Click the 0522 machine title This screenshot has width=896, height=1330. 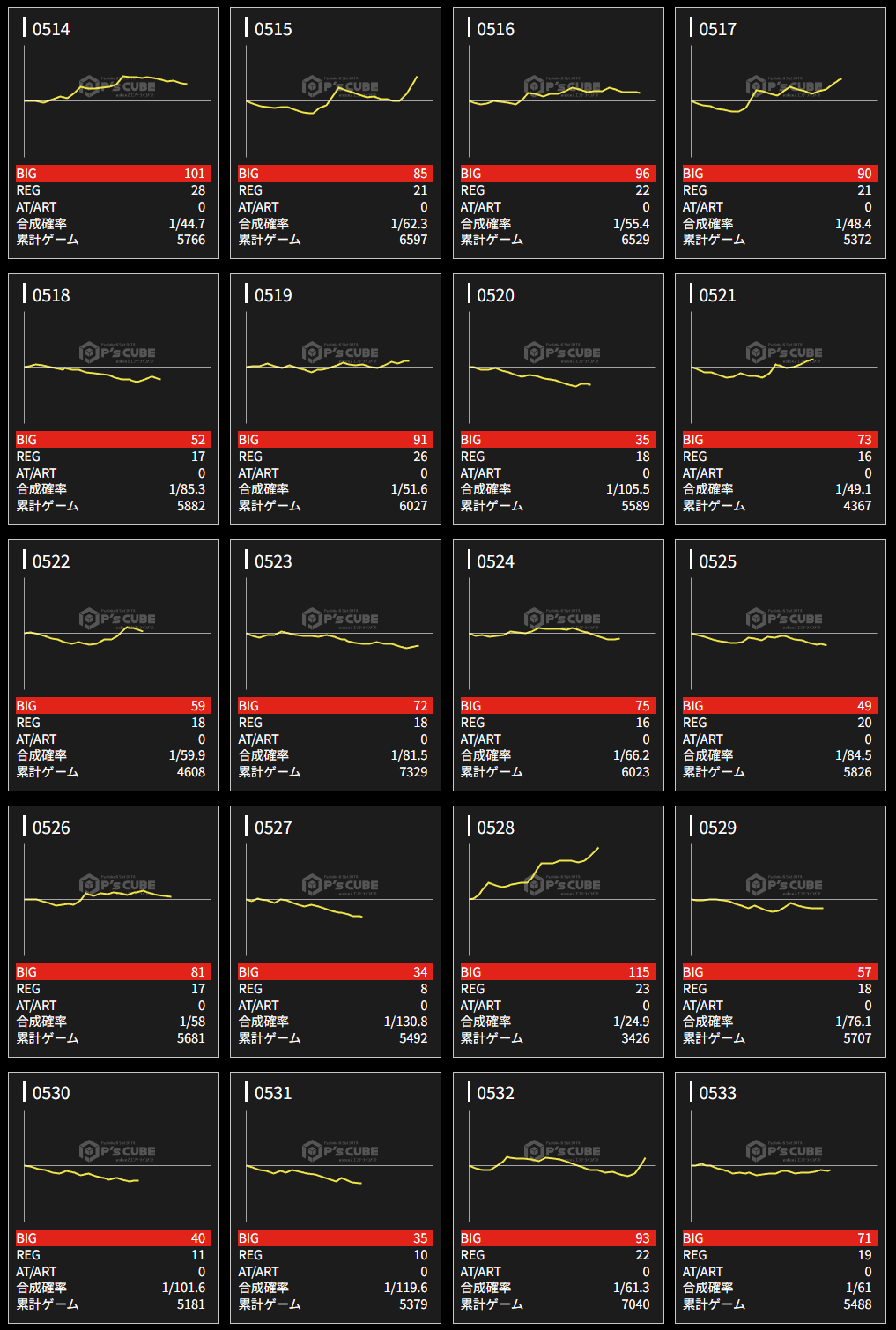(51, 561)
